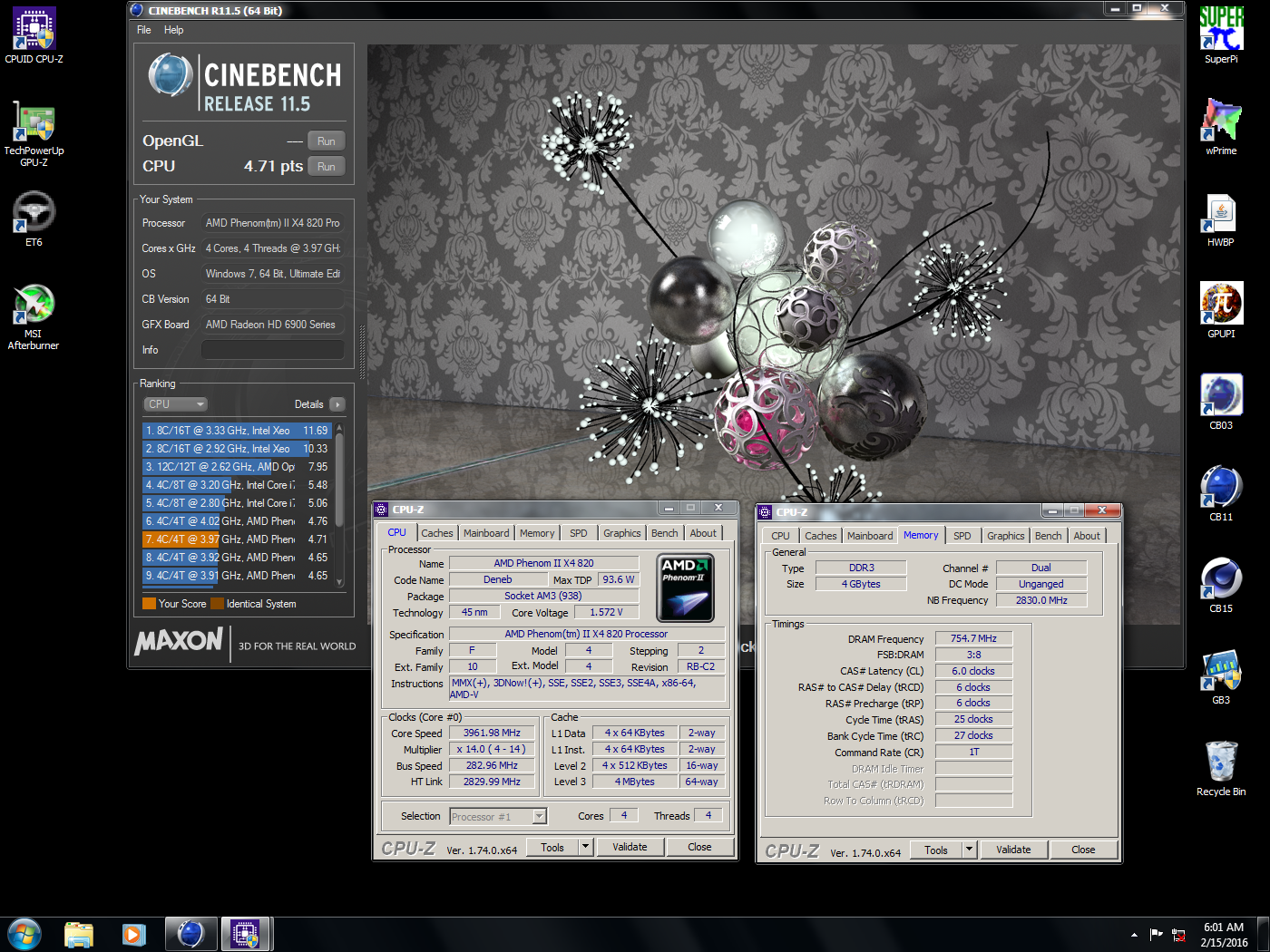
Task: Click Close button in right CPU-Z window
Action: tap(1083, 850)
